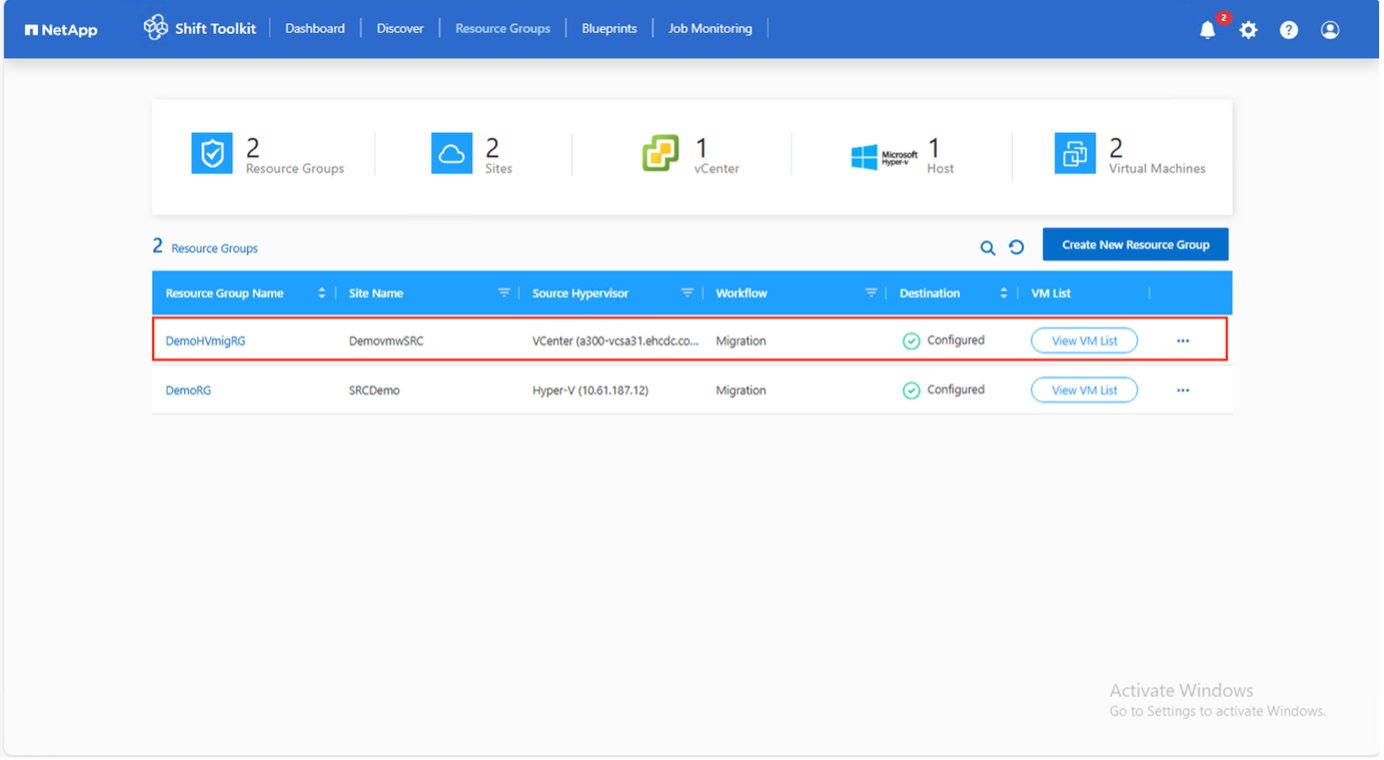The image size is (1384, 760).
Task: Open the Source Hypervisor column filter
Action: 687,293
